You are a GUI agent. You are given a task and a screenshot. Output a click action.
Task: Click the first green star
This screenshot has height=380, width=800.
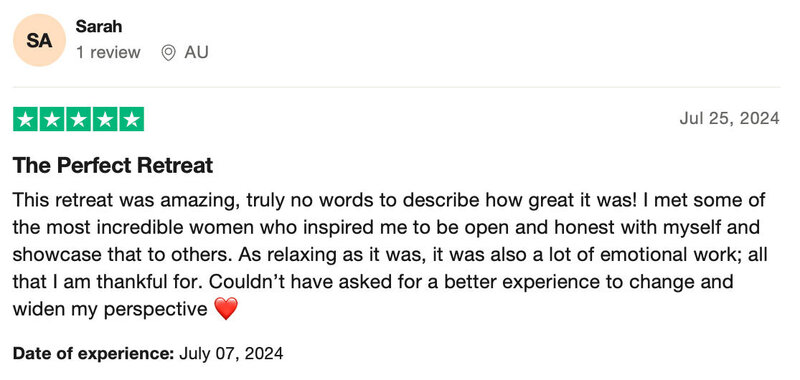(x=25, y=119)
